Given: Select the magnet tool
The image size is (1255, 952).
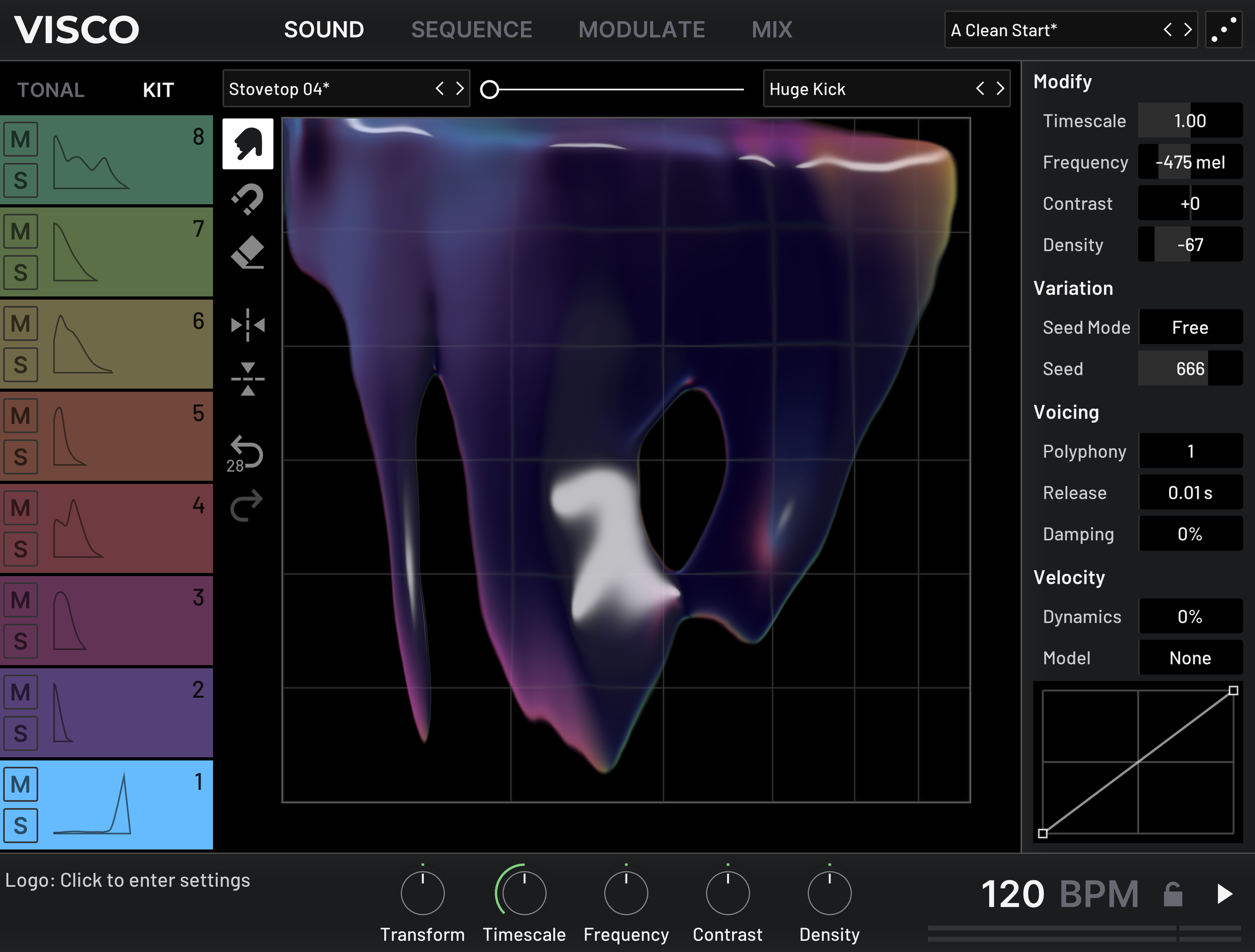Looking at the screenshot, I should point(247,199).
